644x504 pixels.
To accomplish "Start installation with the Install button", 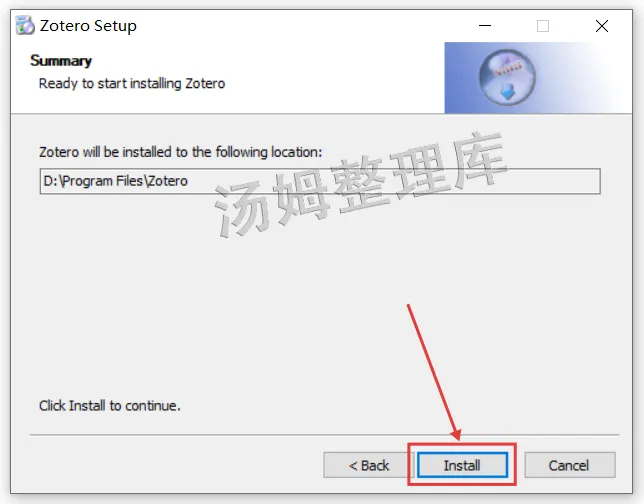I will point(462,465).
